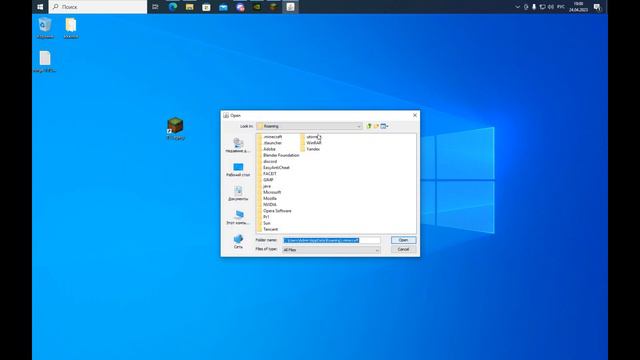Select the java folder
The height and width of the screenshot is (360, 640).
(264, 186)
